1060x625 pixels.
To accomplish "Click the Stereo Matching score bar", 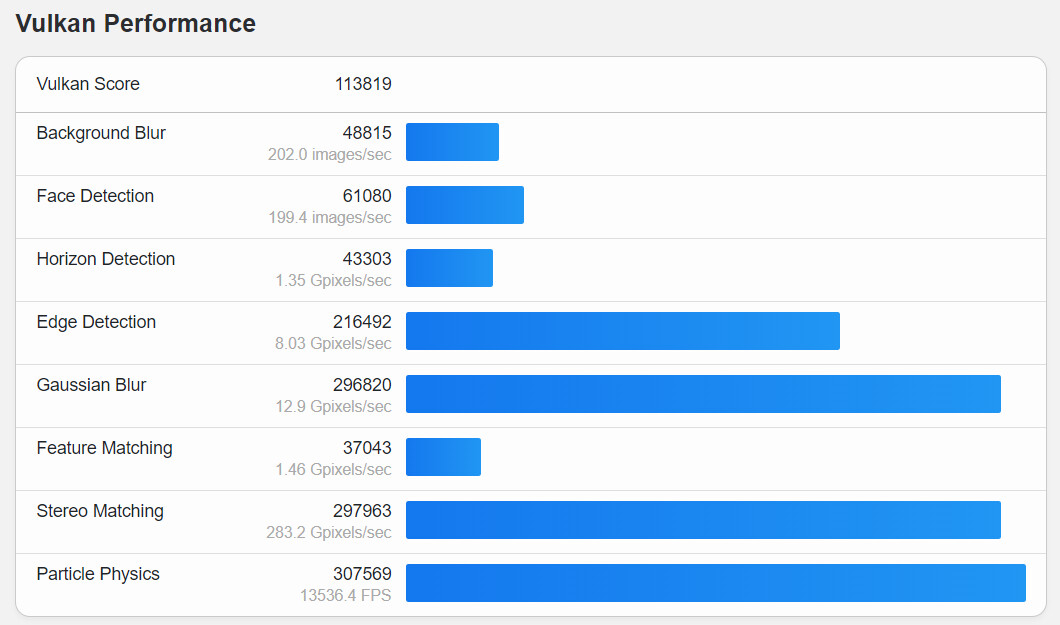I will click(703, 520).
